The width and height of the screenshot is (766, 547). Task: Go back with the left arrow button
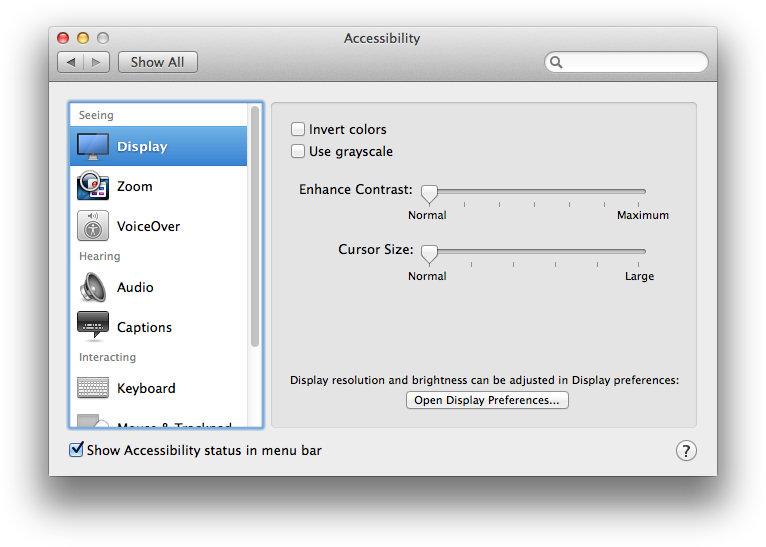(x=71, y=62)
